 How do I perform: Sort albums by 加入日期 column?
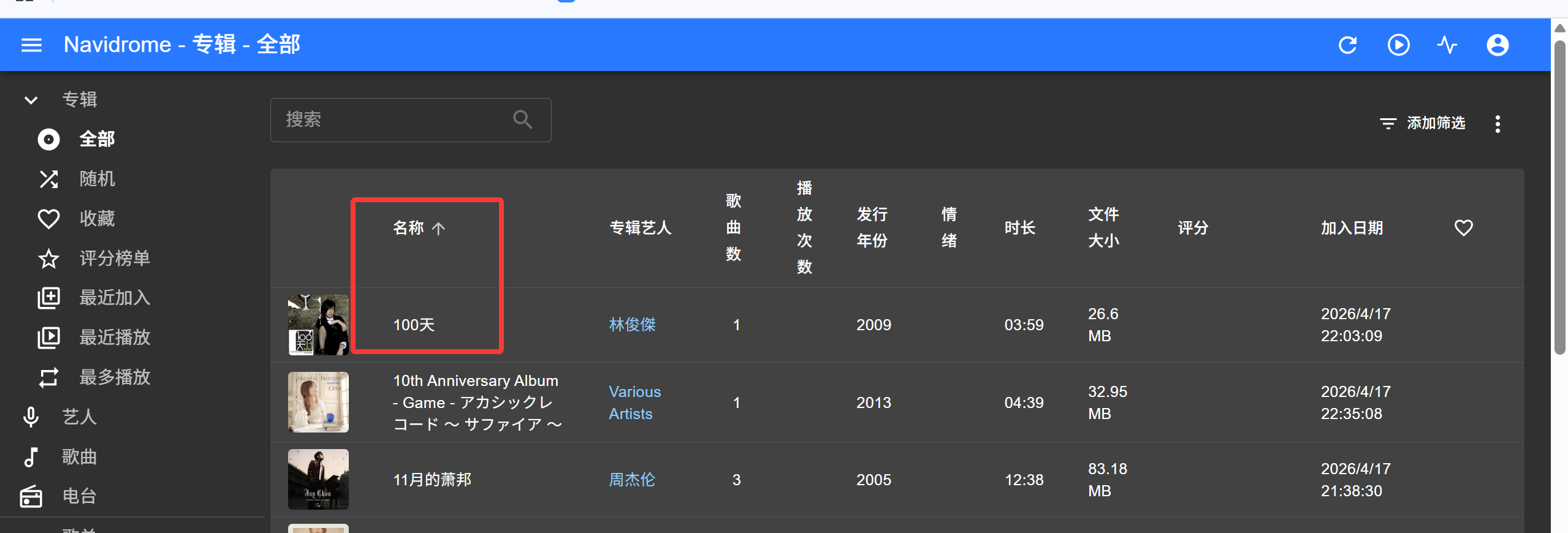tap(1352, 228)
